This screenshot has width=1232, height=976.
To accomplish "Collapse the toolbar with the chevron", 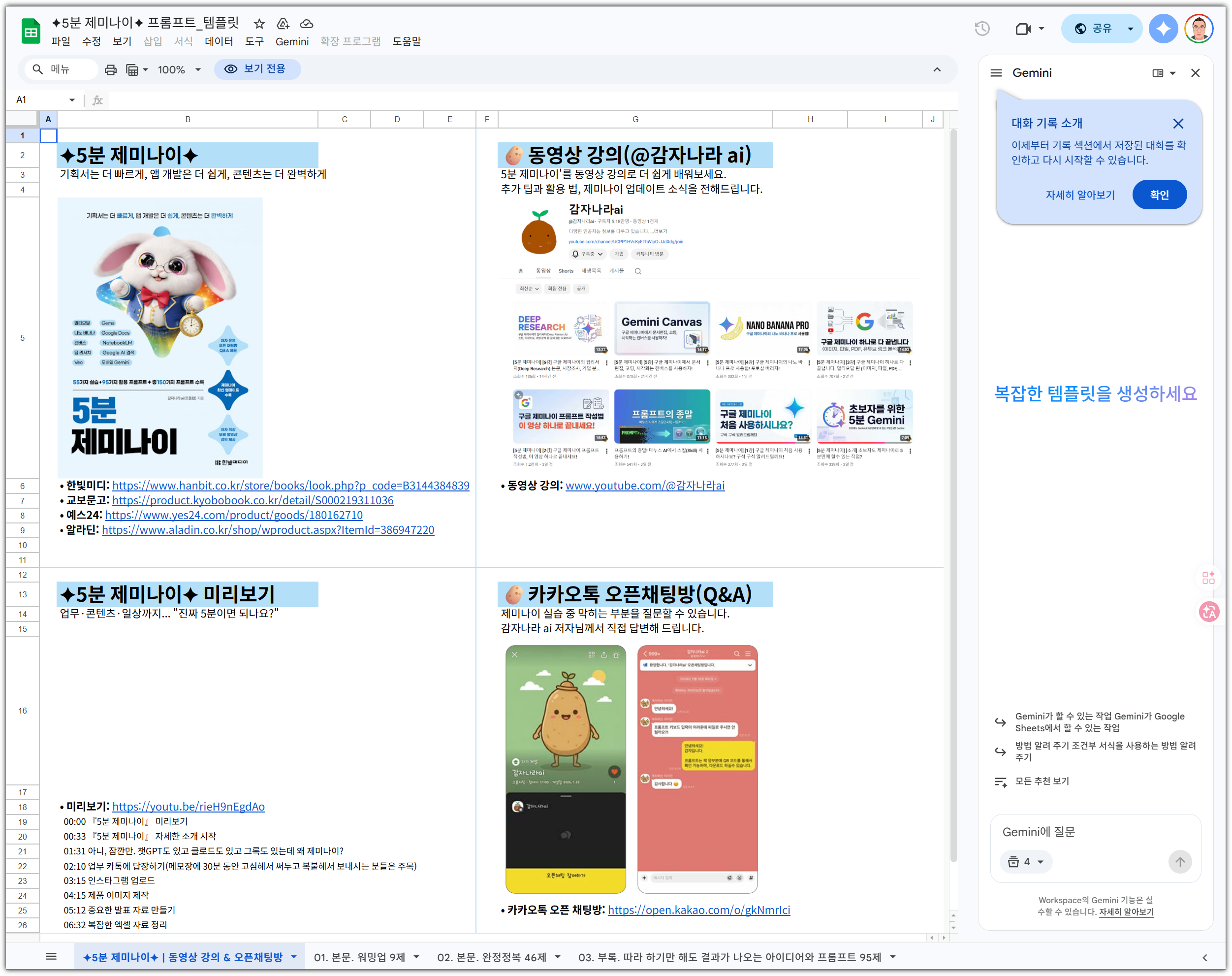I will coord(937,70).
